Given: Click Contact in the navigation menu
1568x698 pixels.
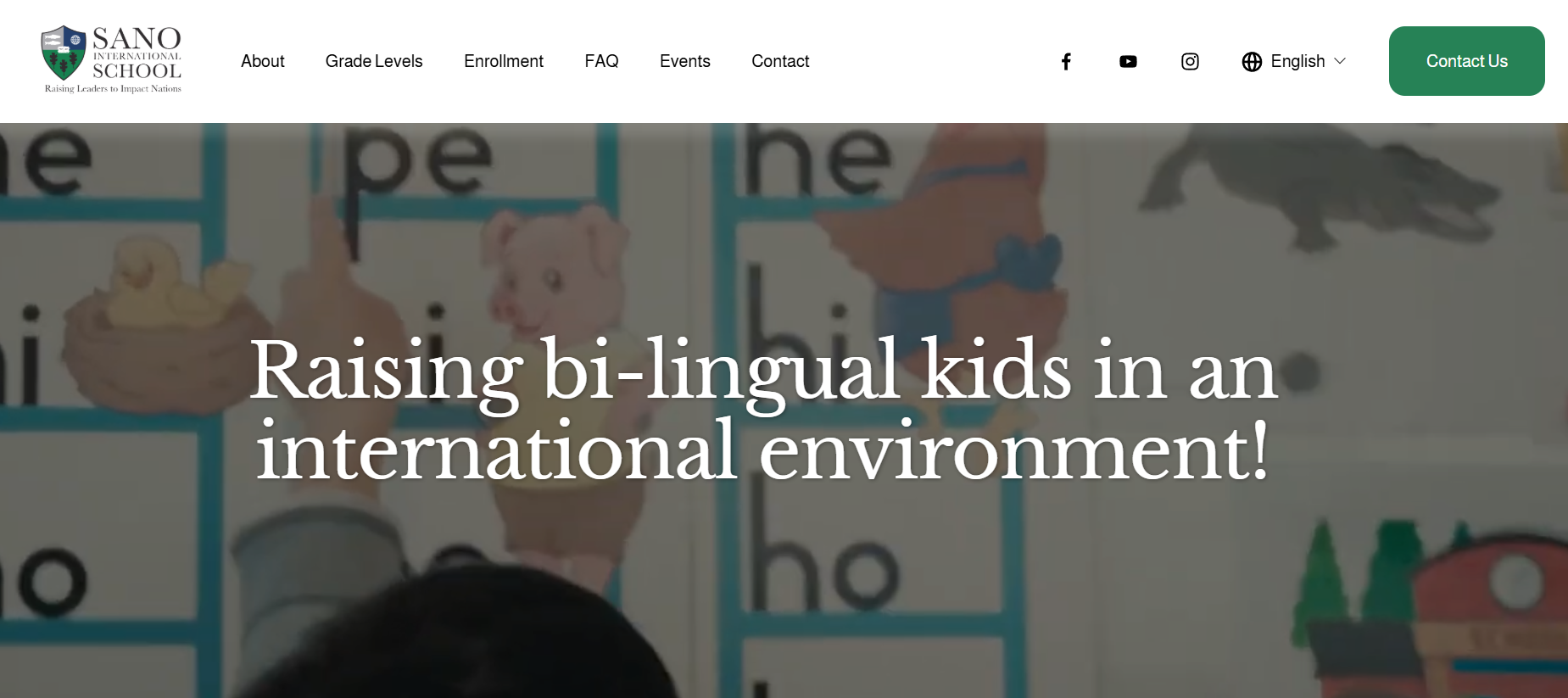Looking at the screenshot, I should click(780, 61).
